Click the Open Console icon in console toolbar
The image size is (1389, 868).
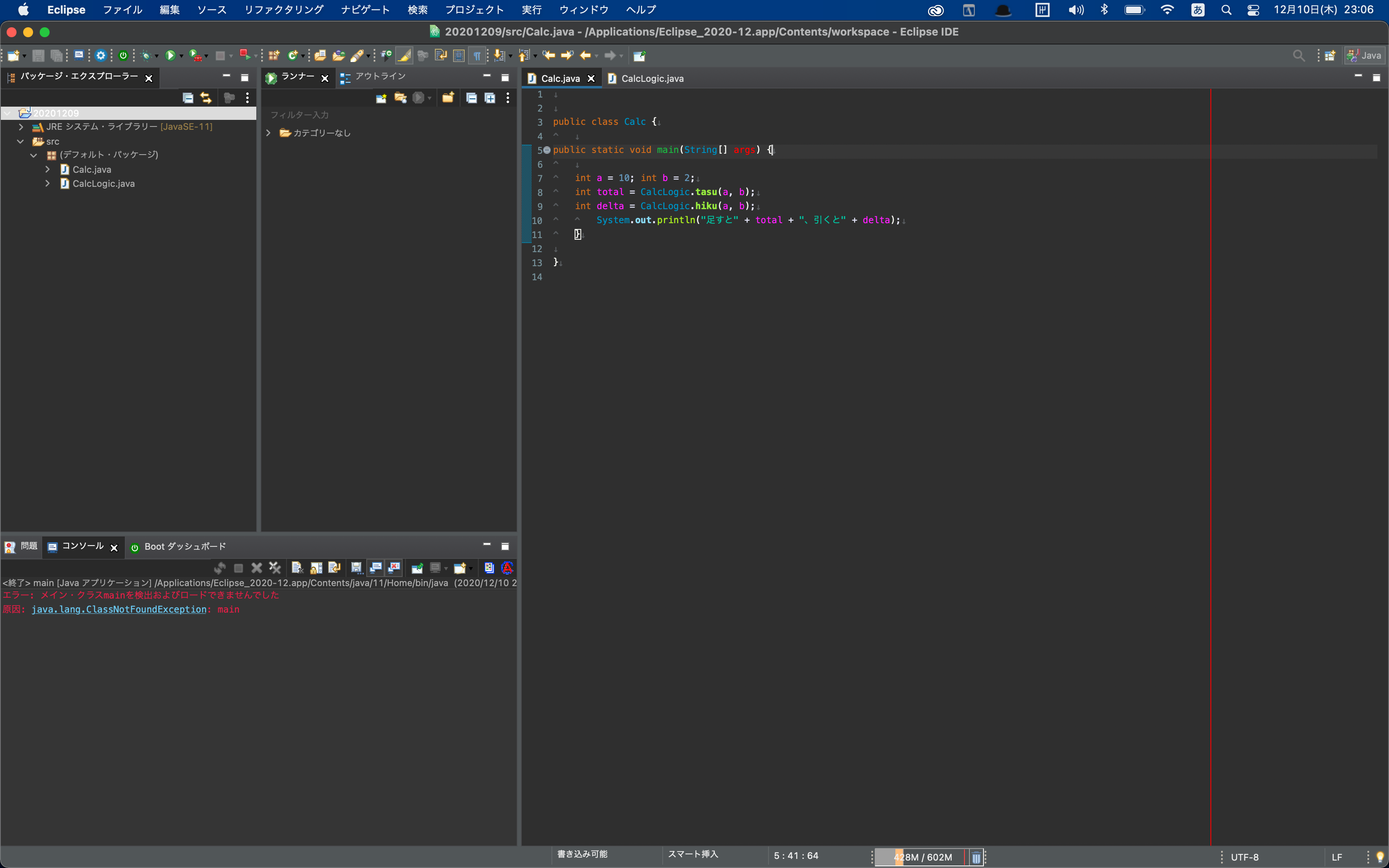click(460, 568)
